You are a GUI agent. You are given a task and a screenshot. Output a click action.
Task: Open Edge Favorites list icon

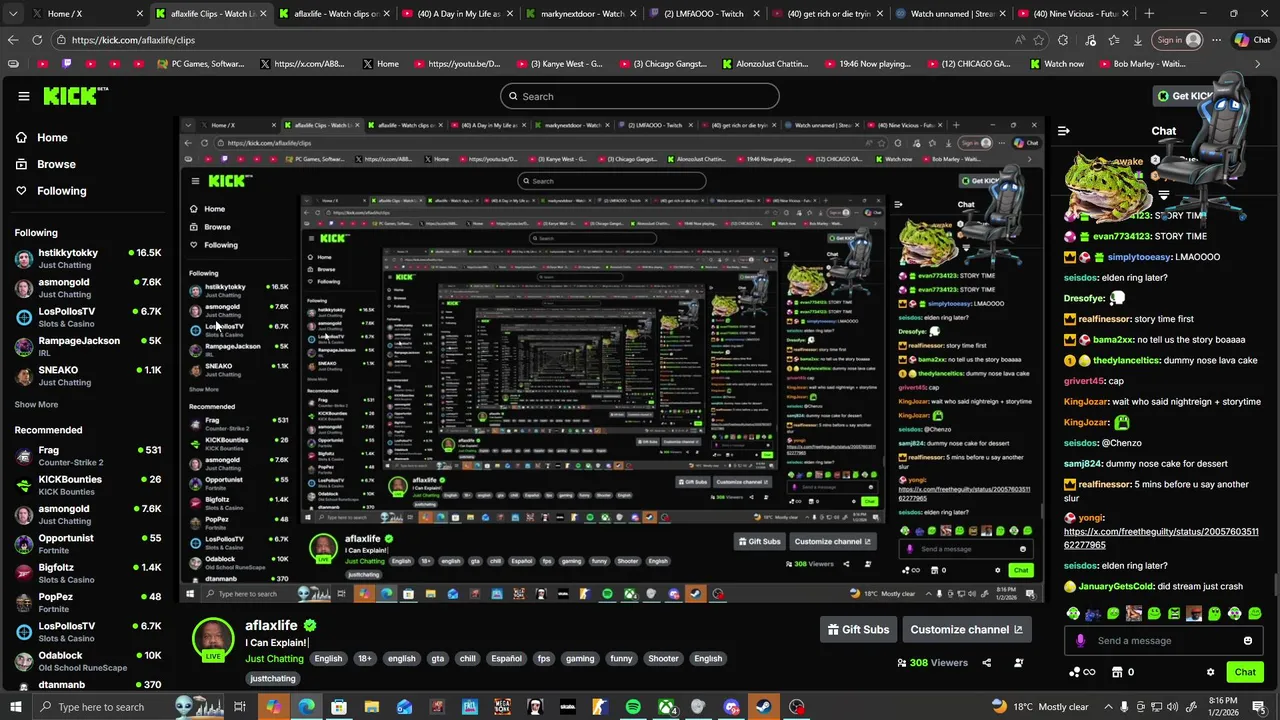coord(1113,40)
